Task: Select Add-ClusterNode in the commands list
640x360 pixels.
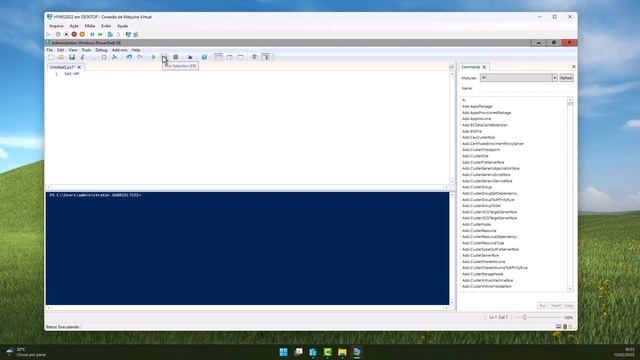Action: coord(476,224)
